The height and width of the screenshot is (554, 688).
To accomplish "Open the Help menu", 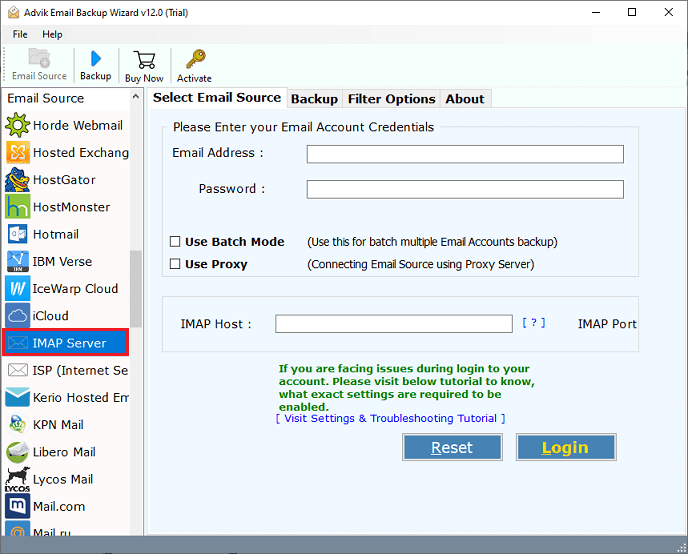I will (52, 34).
